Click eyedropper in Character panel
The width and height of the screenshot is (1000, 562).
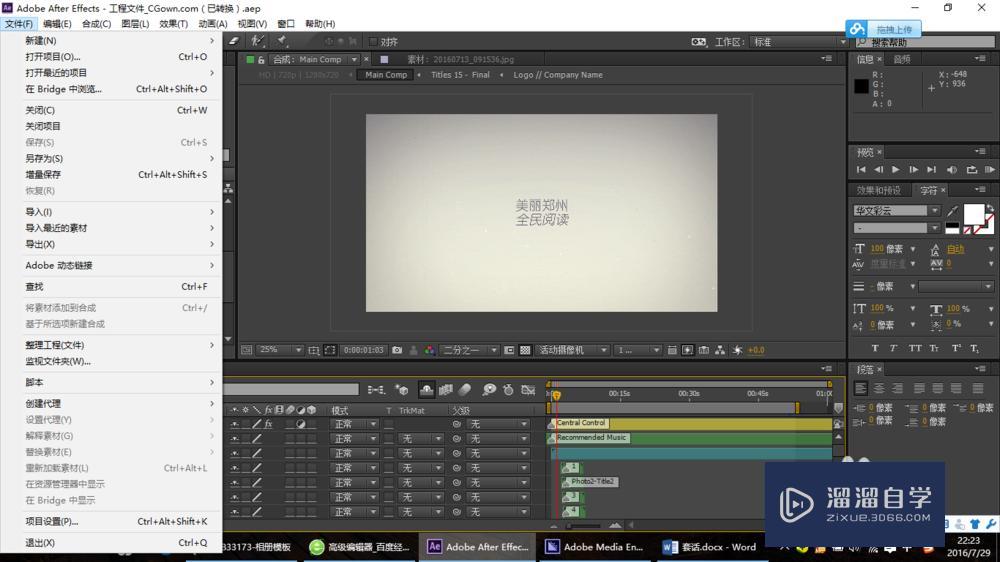coord(952,211)
